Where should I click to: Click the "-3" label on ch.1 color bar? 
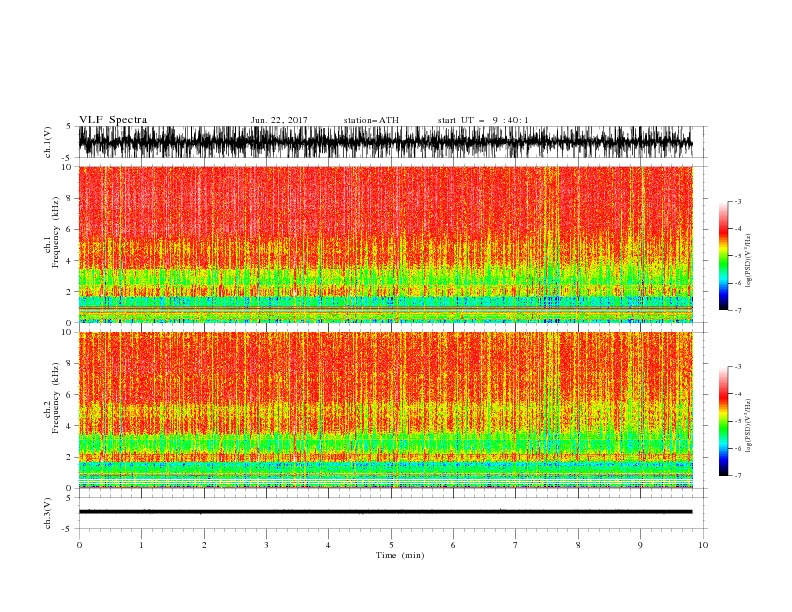pyautogui.click(x=738, y=201)
